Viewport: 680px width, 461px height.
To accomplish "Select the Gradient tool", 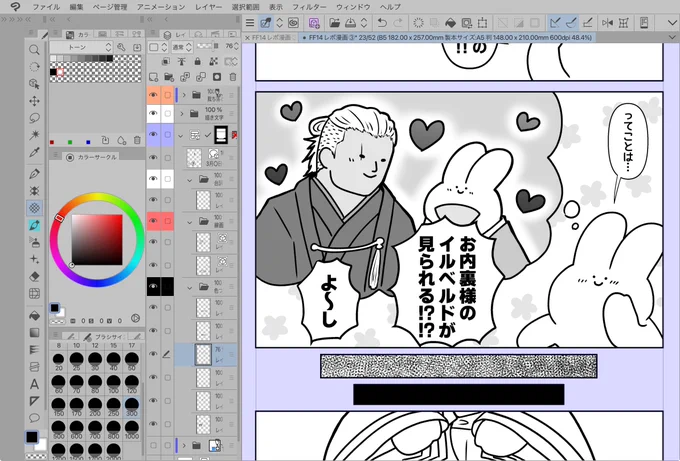I will (34, 333).
